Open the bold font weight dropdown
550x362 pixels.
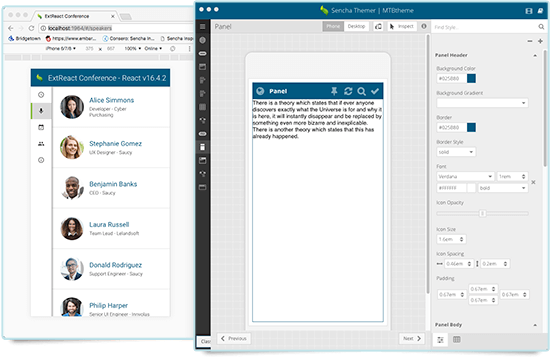click(503, 188)
